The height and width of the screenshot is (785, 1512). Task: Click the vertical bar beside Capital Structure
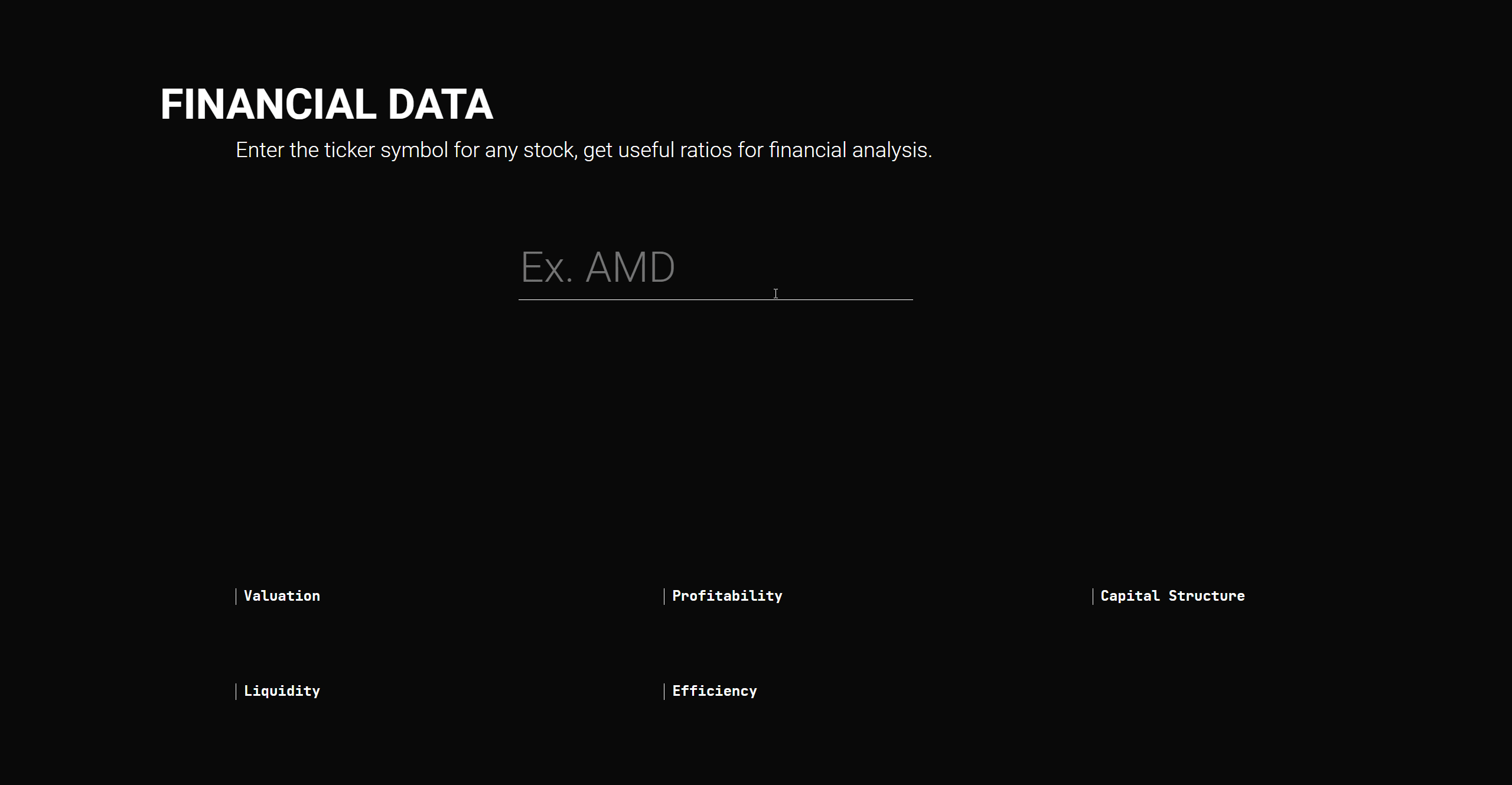pyautogui.click(x=1093, y=596)
